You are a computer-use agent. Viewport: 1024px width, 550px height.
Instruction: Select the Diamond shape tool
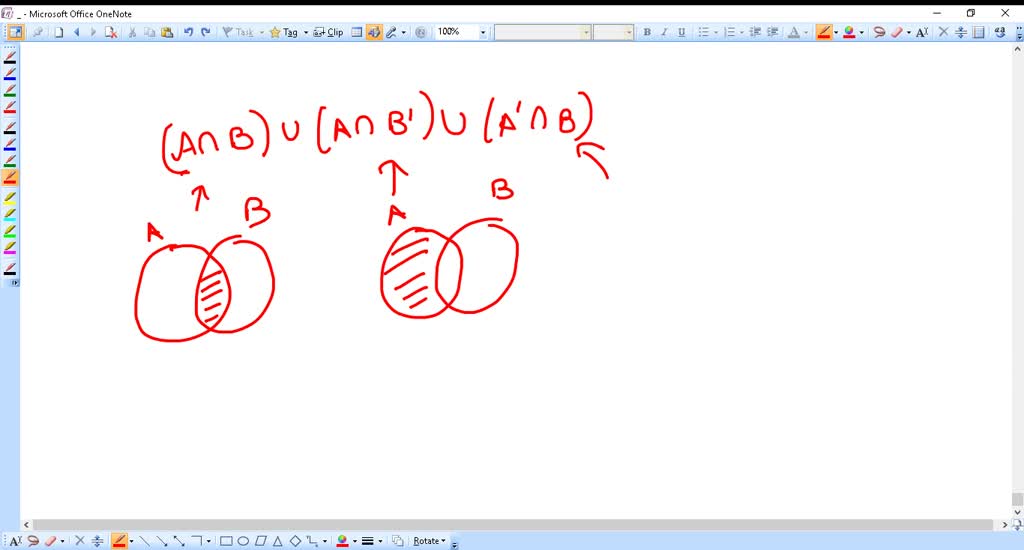(x=295, y=541)
